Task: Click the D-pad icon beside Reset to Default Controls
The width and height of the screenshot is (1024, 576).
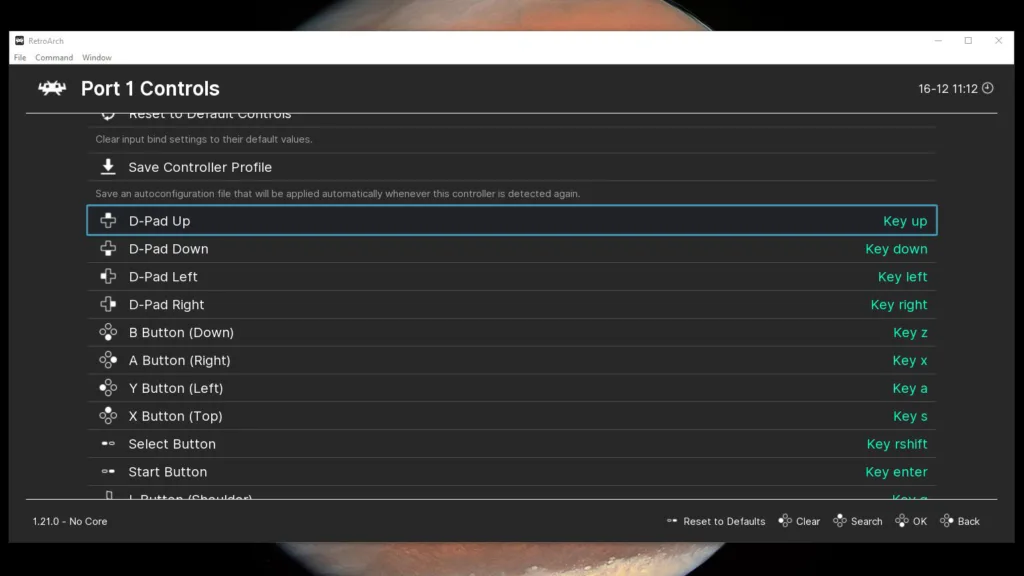Action: coord(108,114)
